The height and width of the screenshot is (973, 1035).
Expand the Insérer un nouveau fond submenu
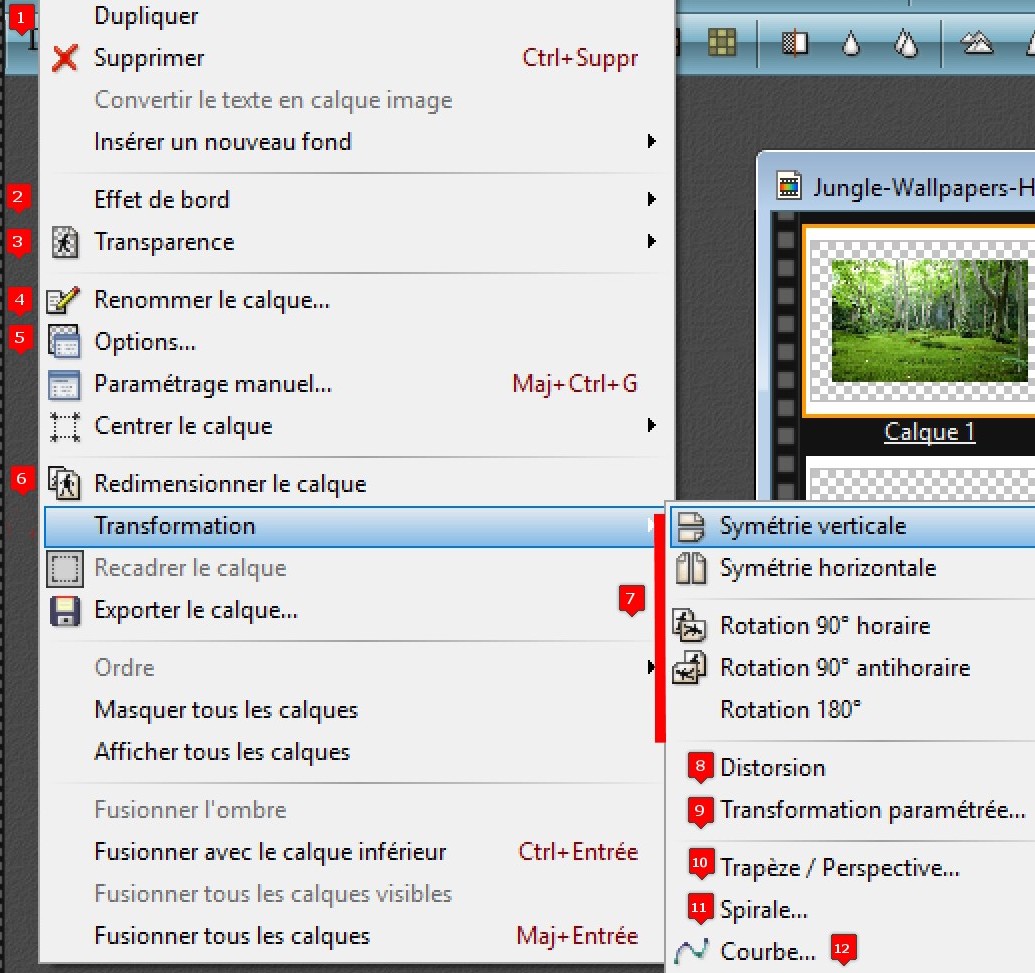point(651,142)
